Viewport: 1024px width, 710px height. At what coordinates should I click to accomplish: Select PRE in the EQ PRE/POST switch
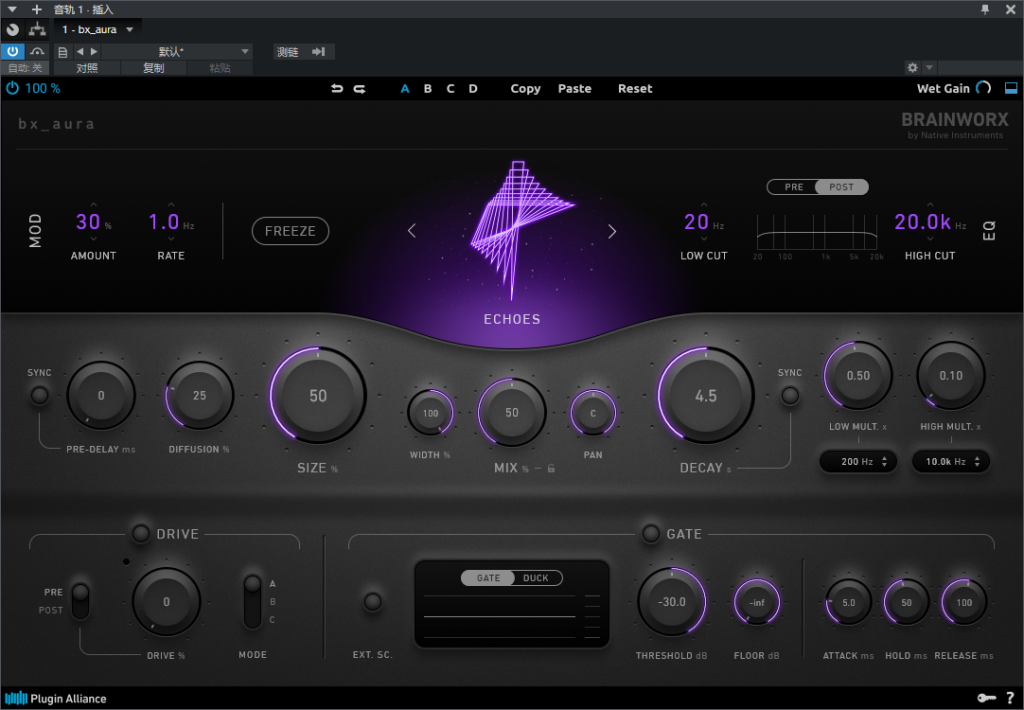tap(793, 187)
